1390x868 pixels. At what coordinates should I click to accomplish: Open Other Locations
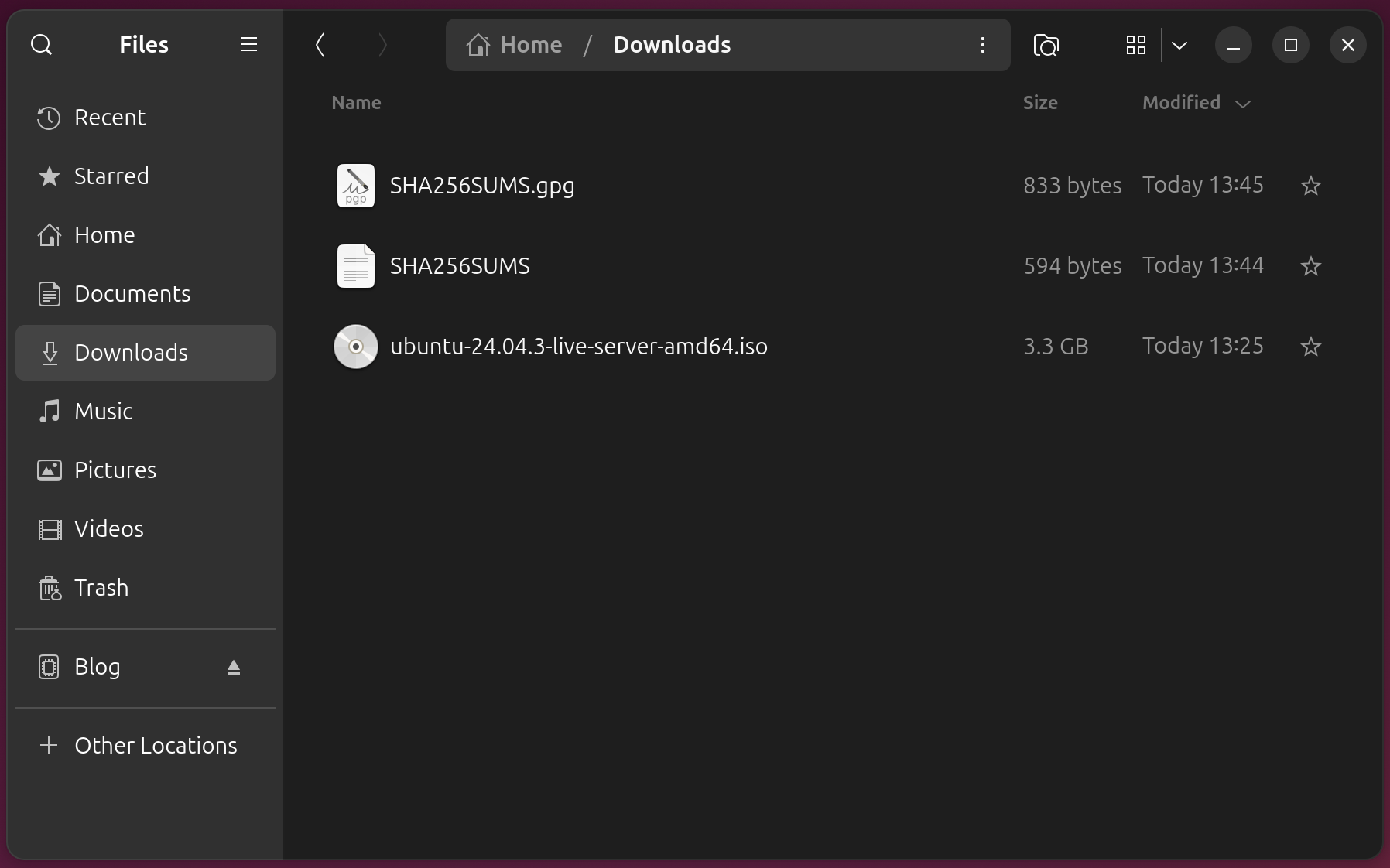click(x=156, y=746)
